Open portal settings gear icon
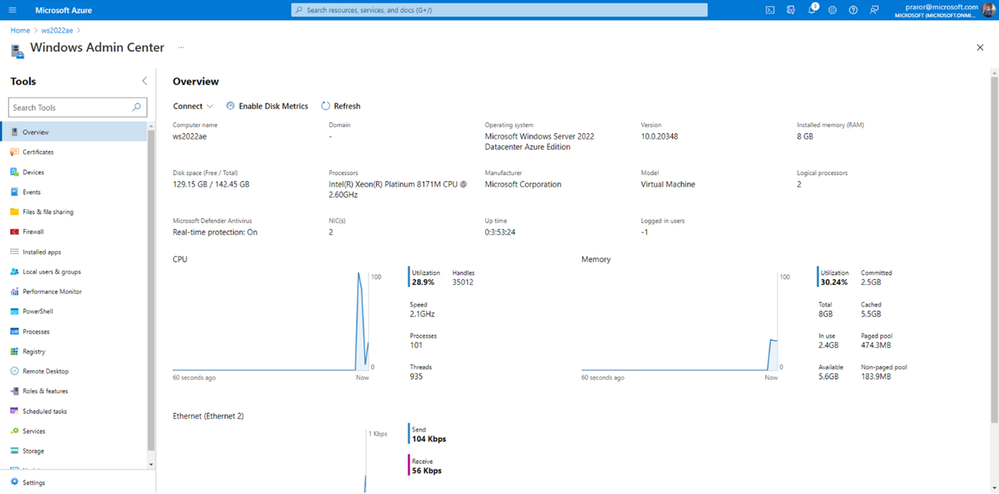Image resolution: width=999 pixels, height=494 pixels. pyautogui.click(x=833, y=10)
